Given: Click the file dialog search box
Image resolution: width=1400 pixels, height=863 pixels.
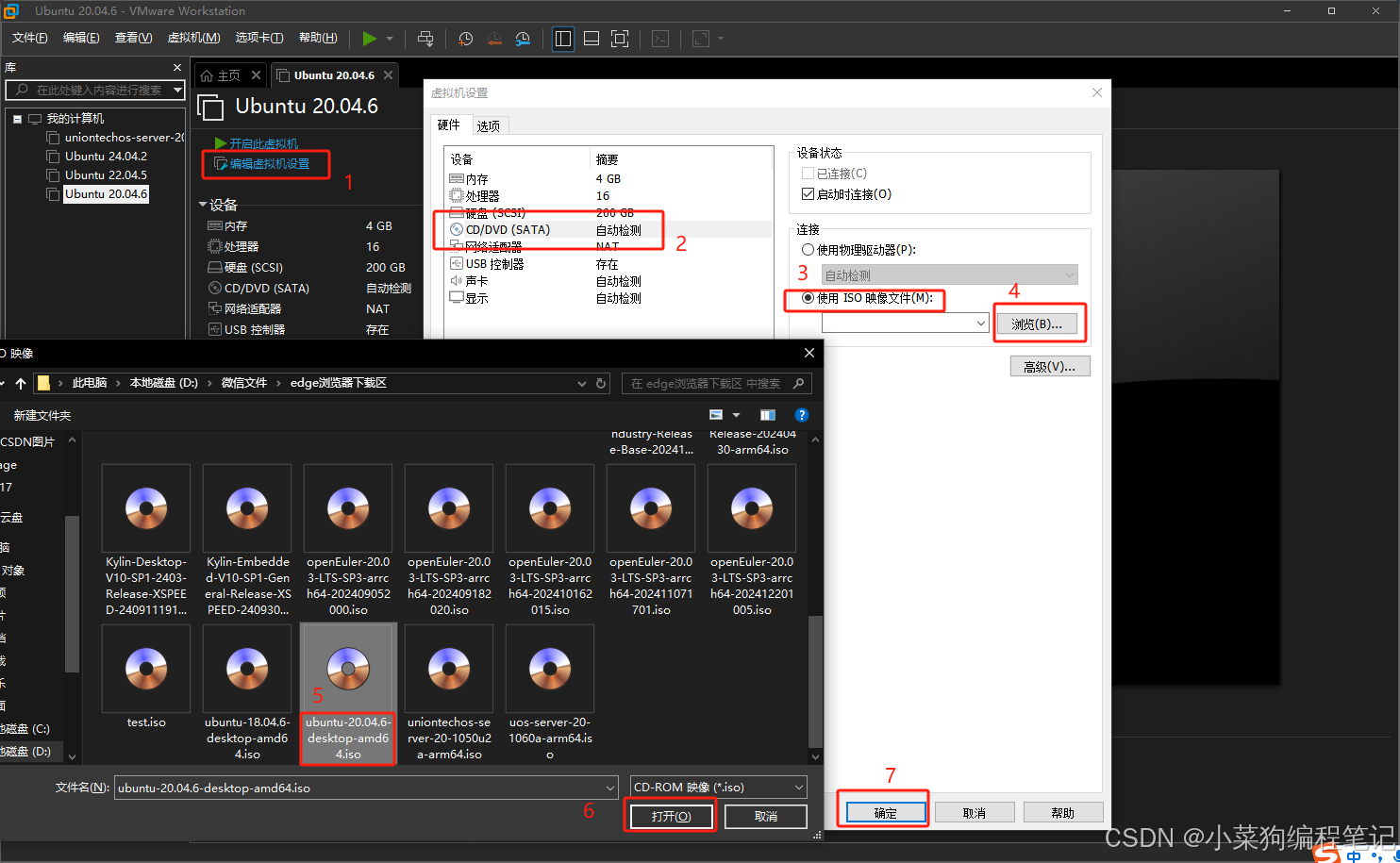Looking at the screenshot, I should pyautogui.click(x=717, y=383).
